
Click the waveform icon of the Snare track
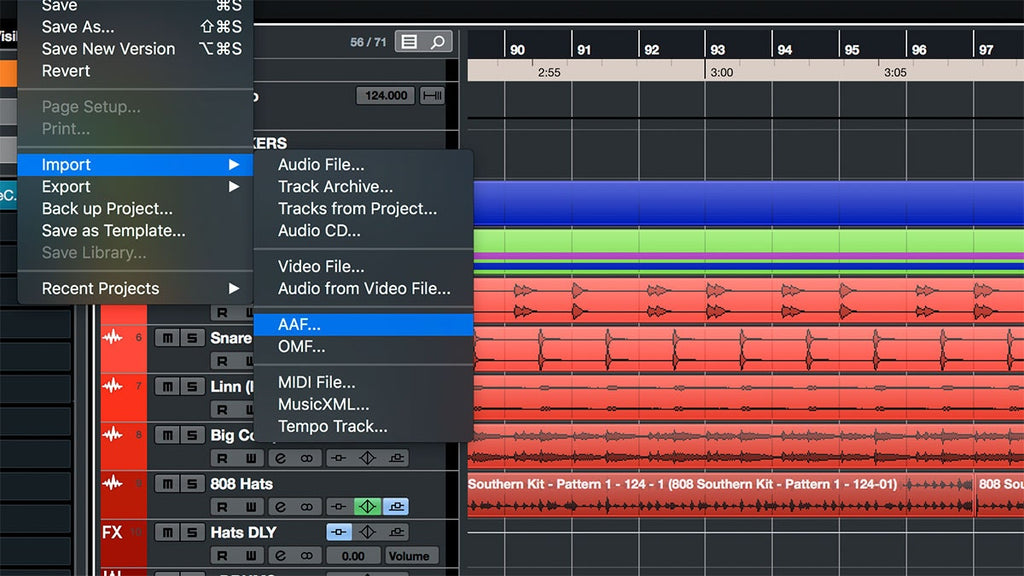112,338
